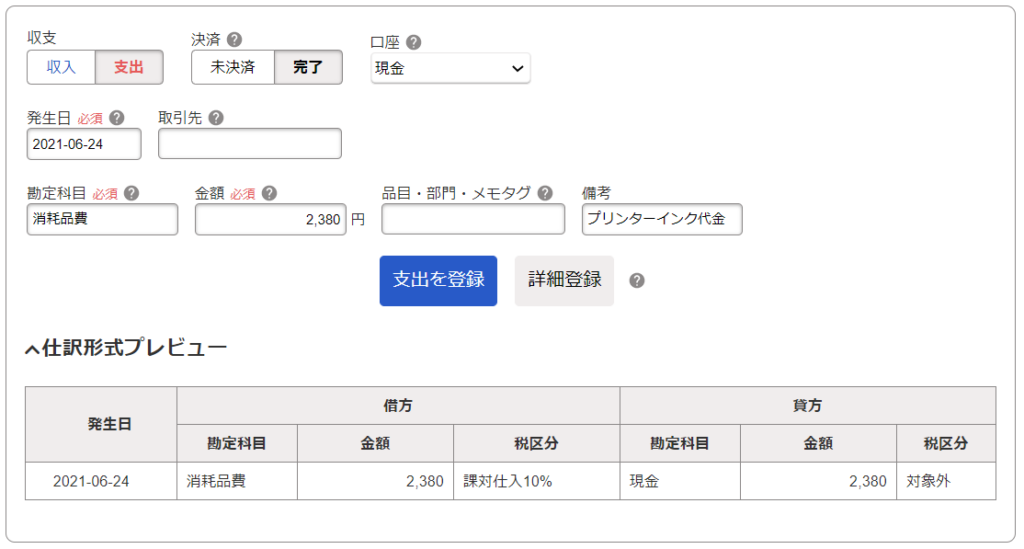Focus the 発生日 date field

(x=84, y=144)
